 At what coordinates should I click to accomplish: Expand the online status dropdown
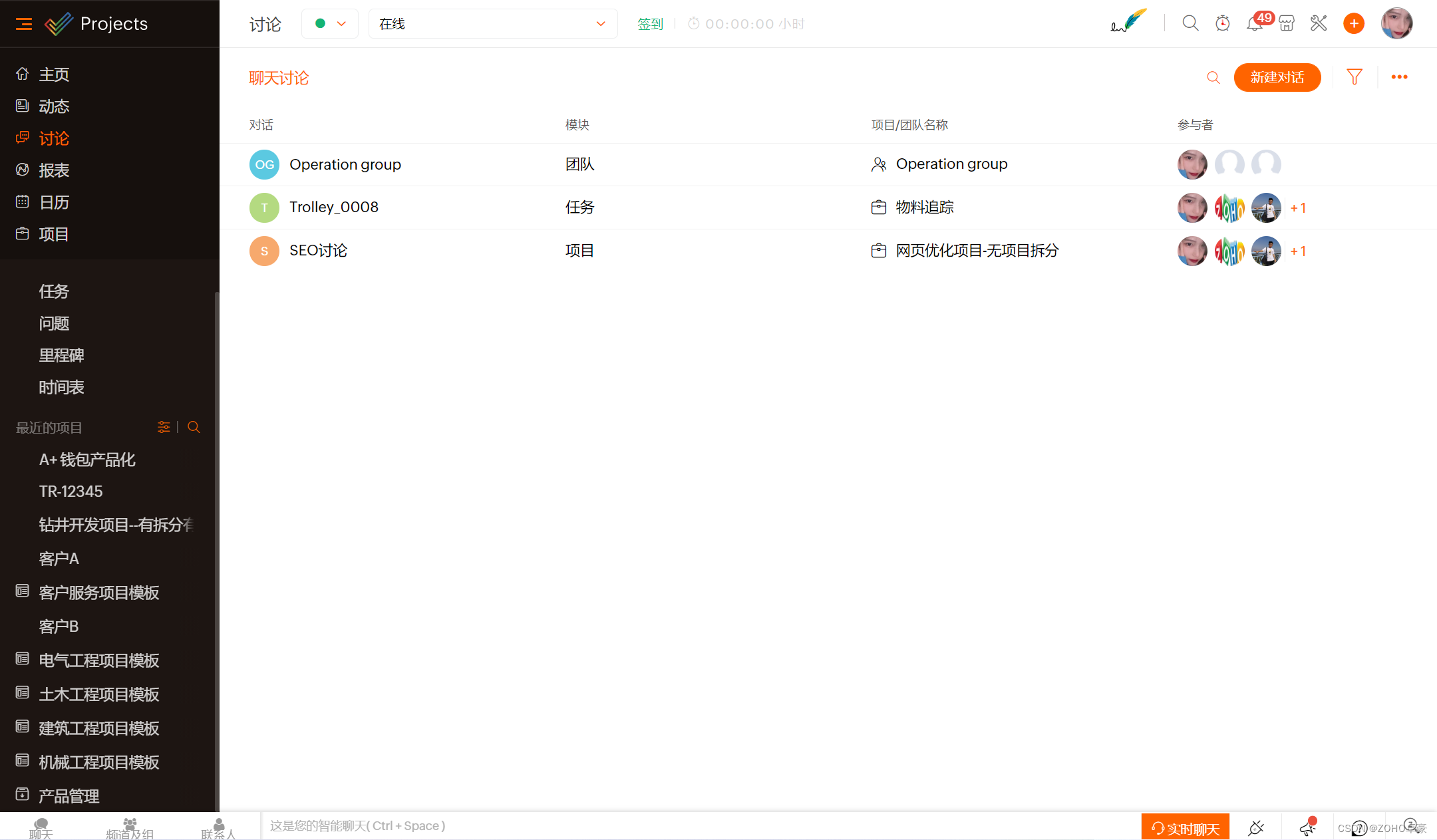[x=601, y=22]
